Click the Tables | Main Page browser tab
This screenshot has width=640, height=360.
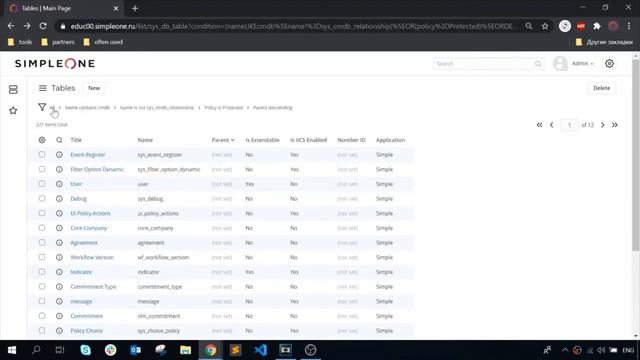[x=64, y=8]
